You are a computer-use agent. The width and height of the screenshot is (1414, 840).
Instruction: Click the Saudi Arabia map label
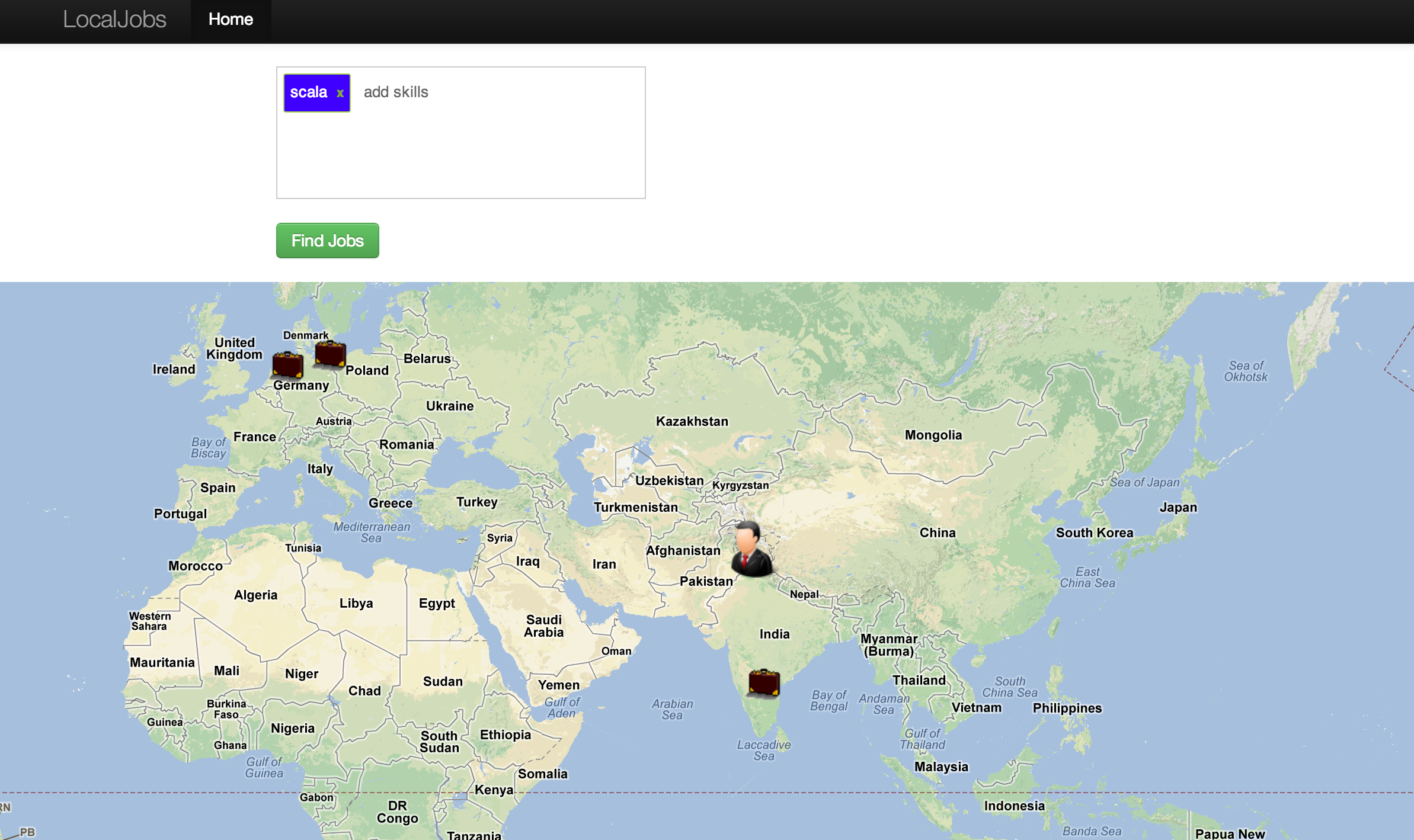click(x=543, y=626)
